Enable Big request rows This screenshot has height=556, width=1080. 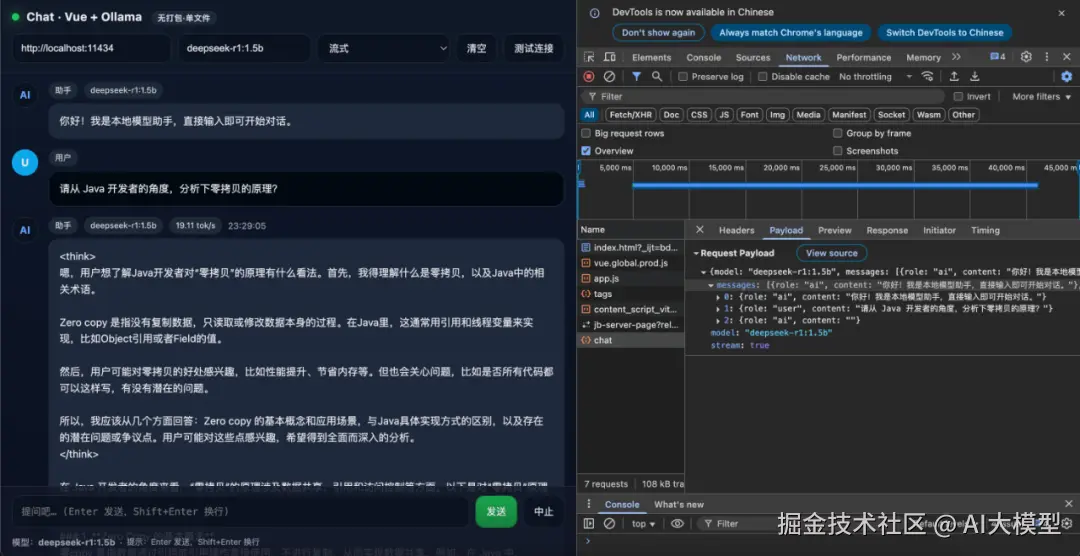(586, 133)
